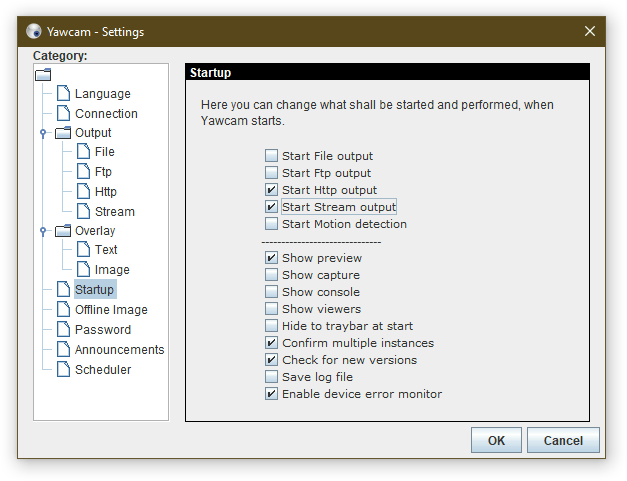627x481 pixels.
Task: Click the Announcements page icon
Action: (x=63, y=349)
